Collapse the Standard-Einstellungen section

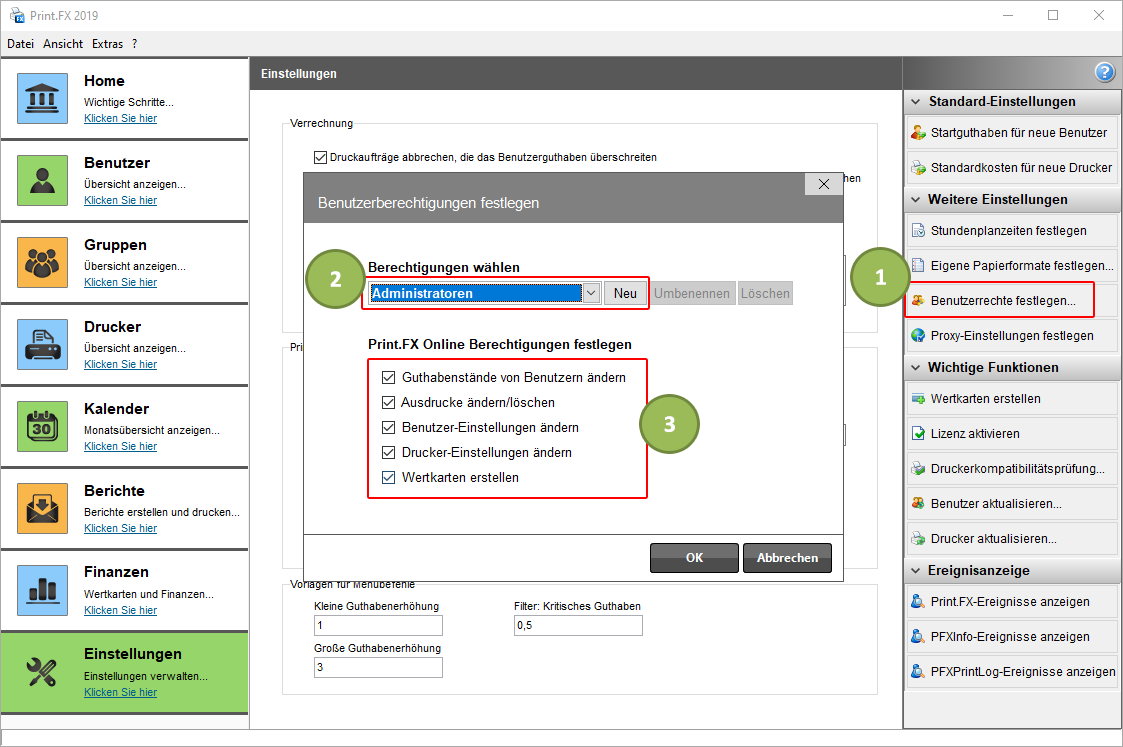click(915, 102)
